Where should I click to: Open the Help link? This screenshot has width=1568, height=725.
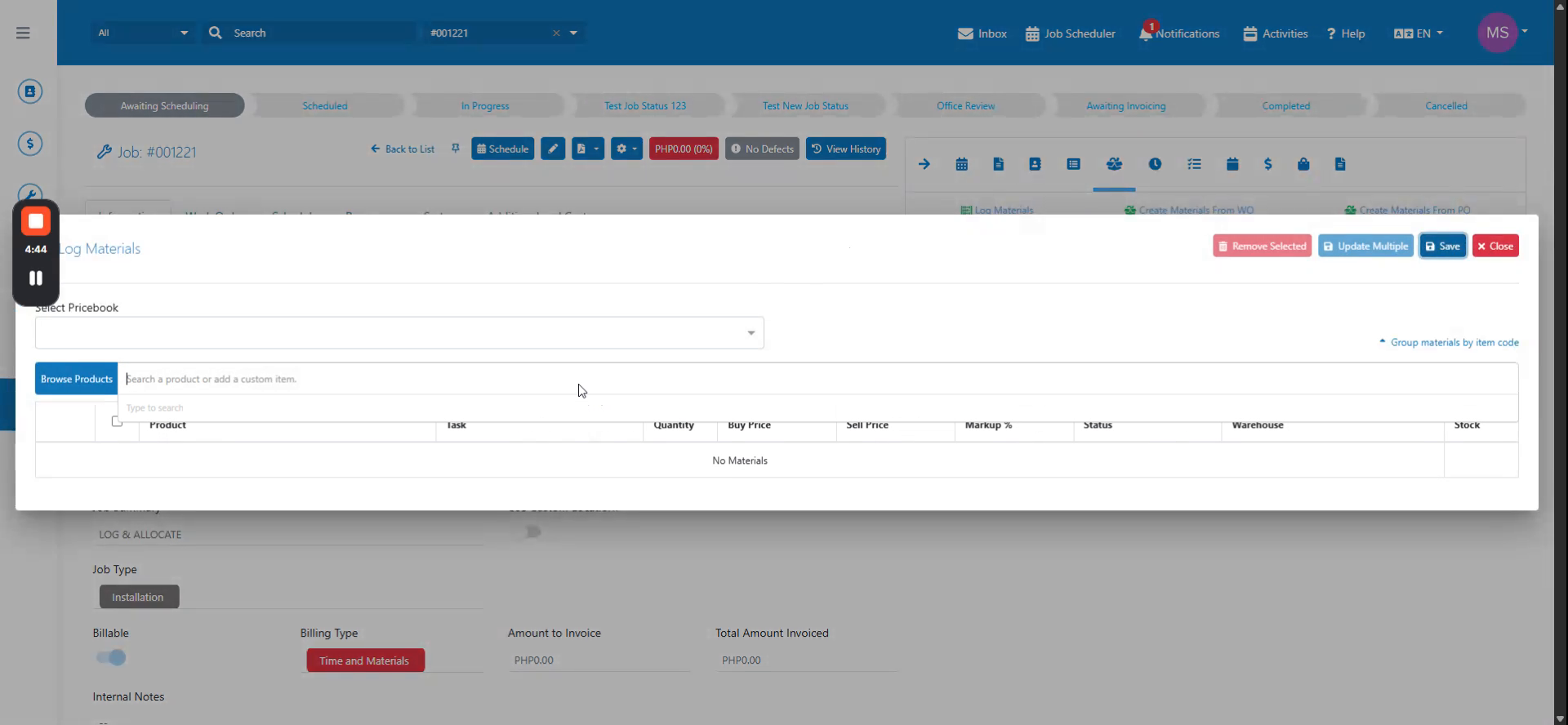[1346, 33]
